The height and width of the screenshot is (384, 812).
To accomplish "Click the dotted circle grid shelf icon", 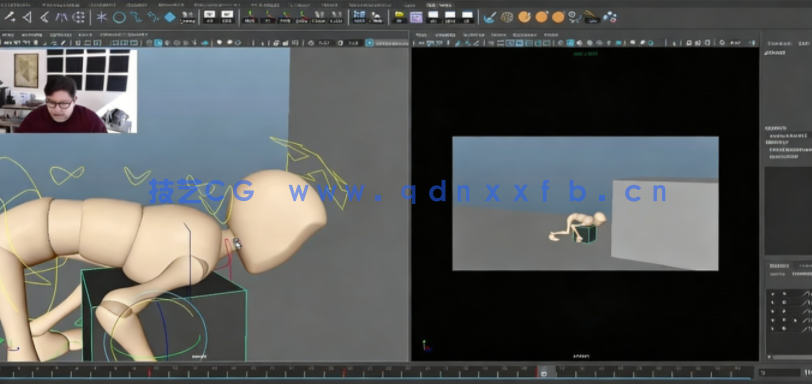I will coord(78,18).
